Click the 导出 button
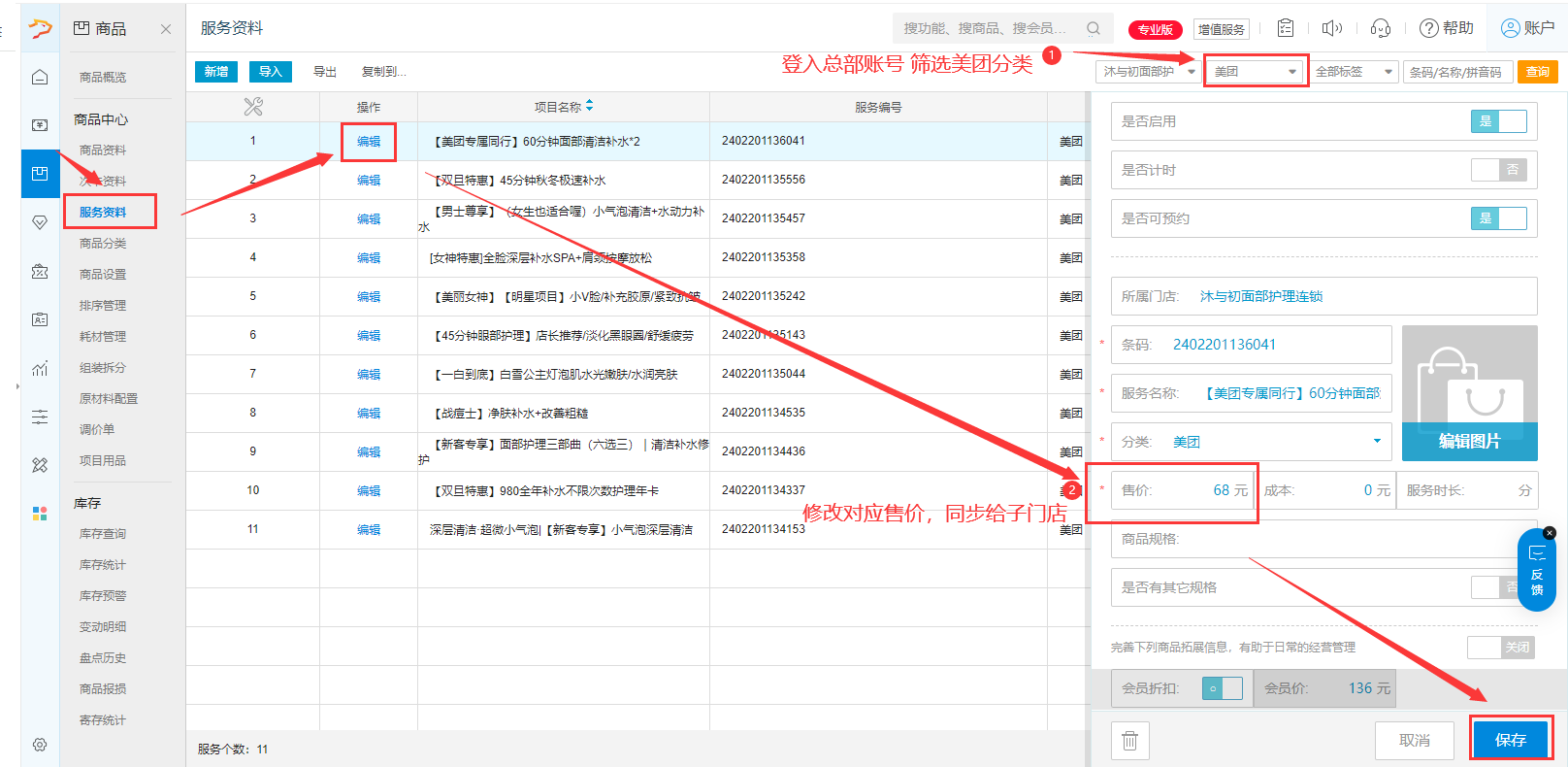The height and width of the screenshot is (767, 1568). (x=325, y=72)
